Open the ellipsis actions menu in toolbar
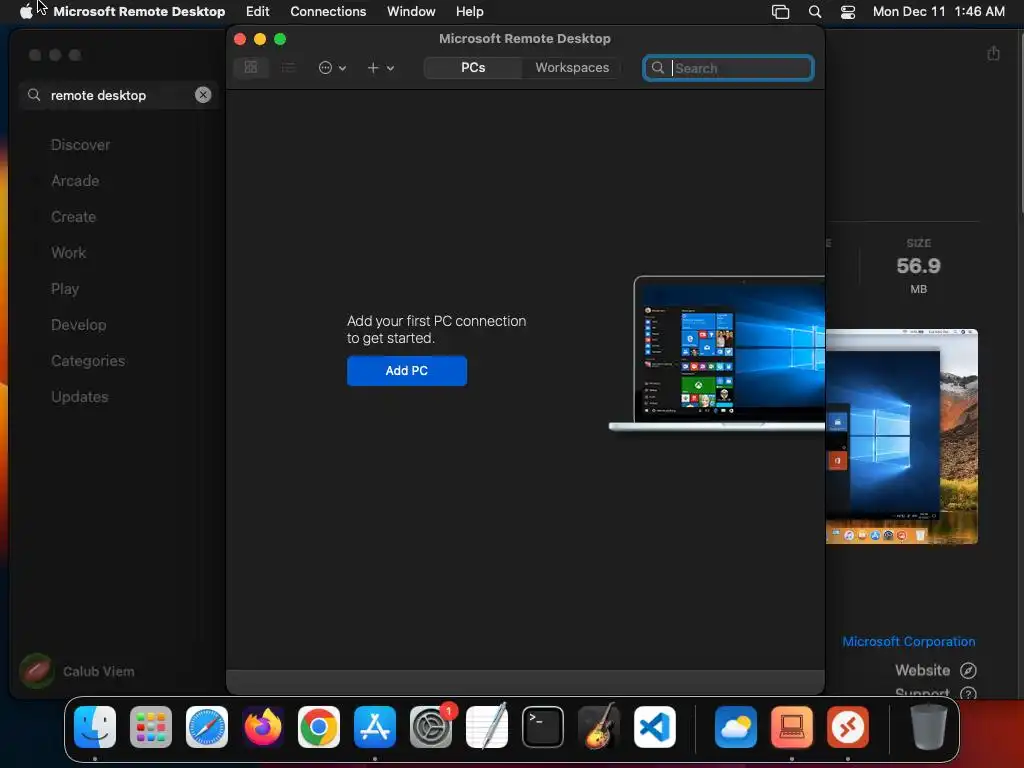 [332, 67]
